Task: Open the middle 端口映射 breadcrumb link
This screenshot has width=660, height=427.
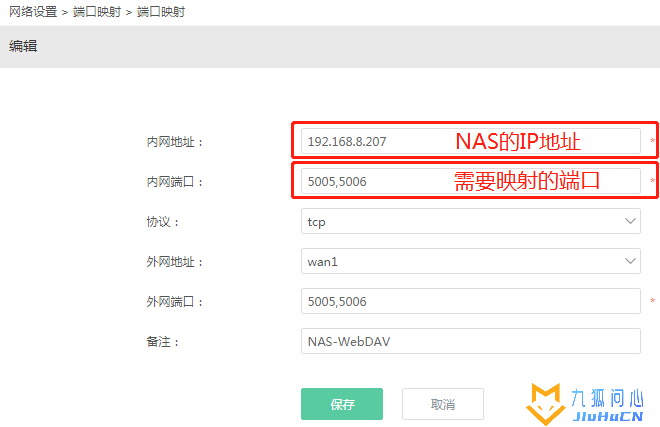Action: 97,12
